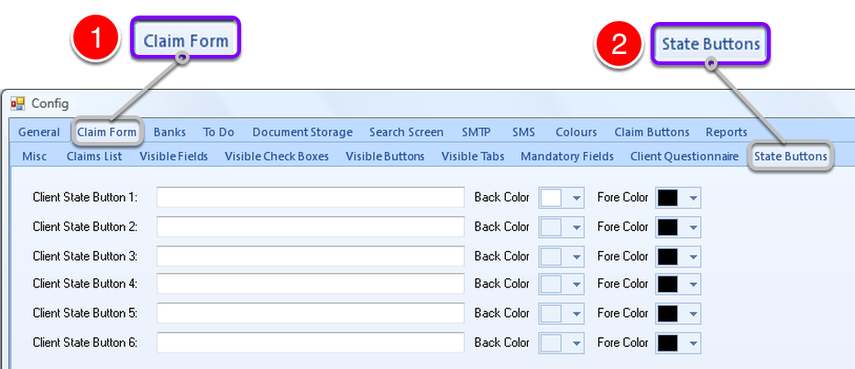Switch to the Claim Form tab
The height and width of the screenshot is (369, 855).
[x=107, y=132]
